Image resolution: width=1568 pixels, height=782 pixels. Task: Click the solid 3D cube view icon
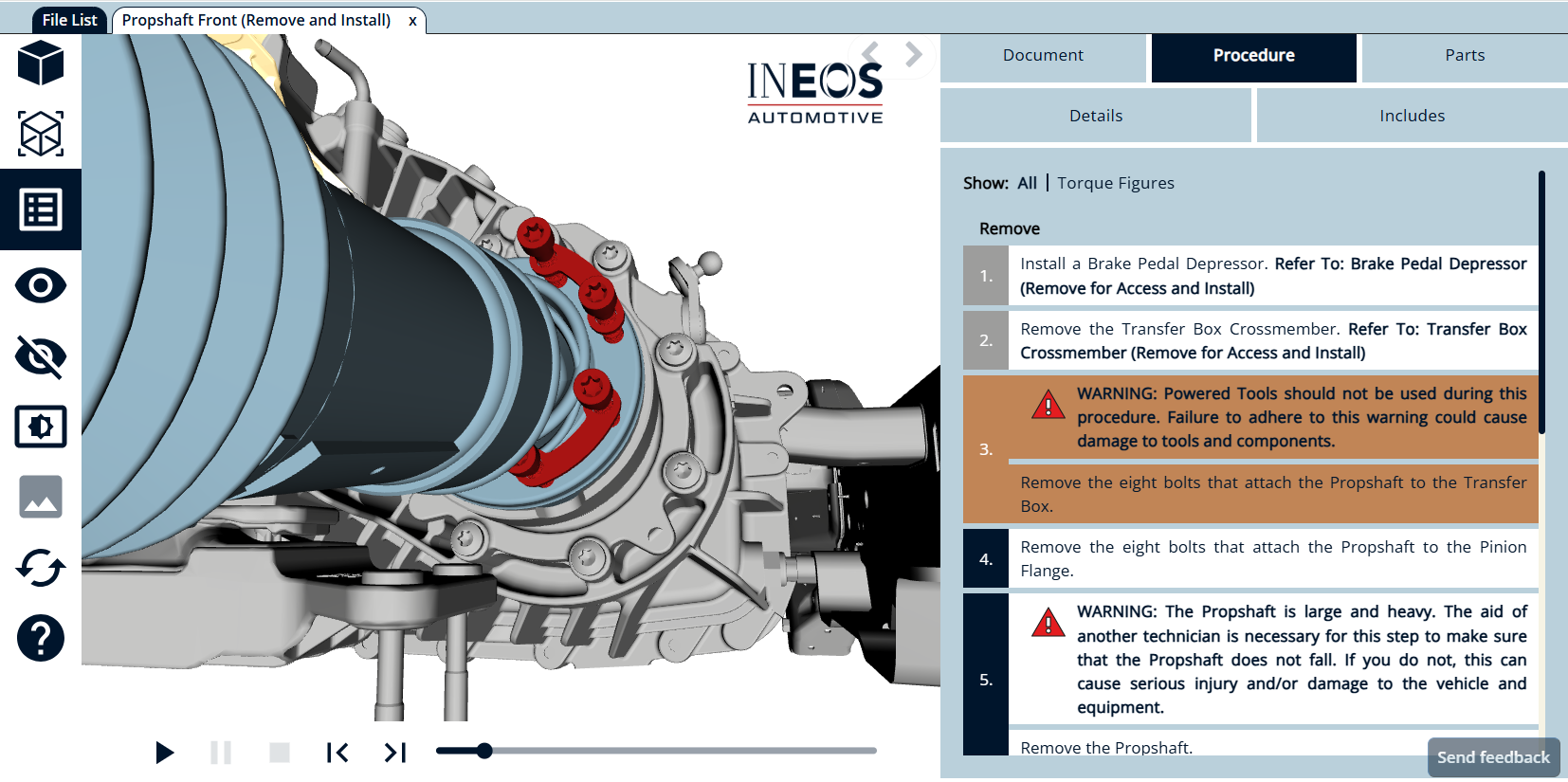pyautogui.click(x=41, y=63)
